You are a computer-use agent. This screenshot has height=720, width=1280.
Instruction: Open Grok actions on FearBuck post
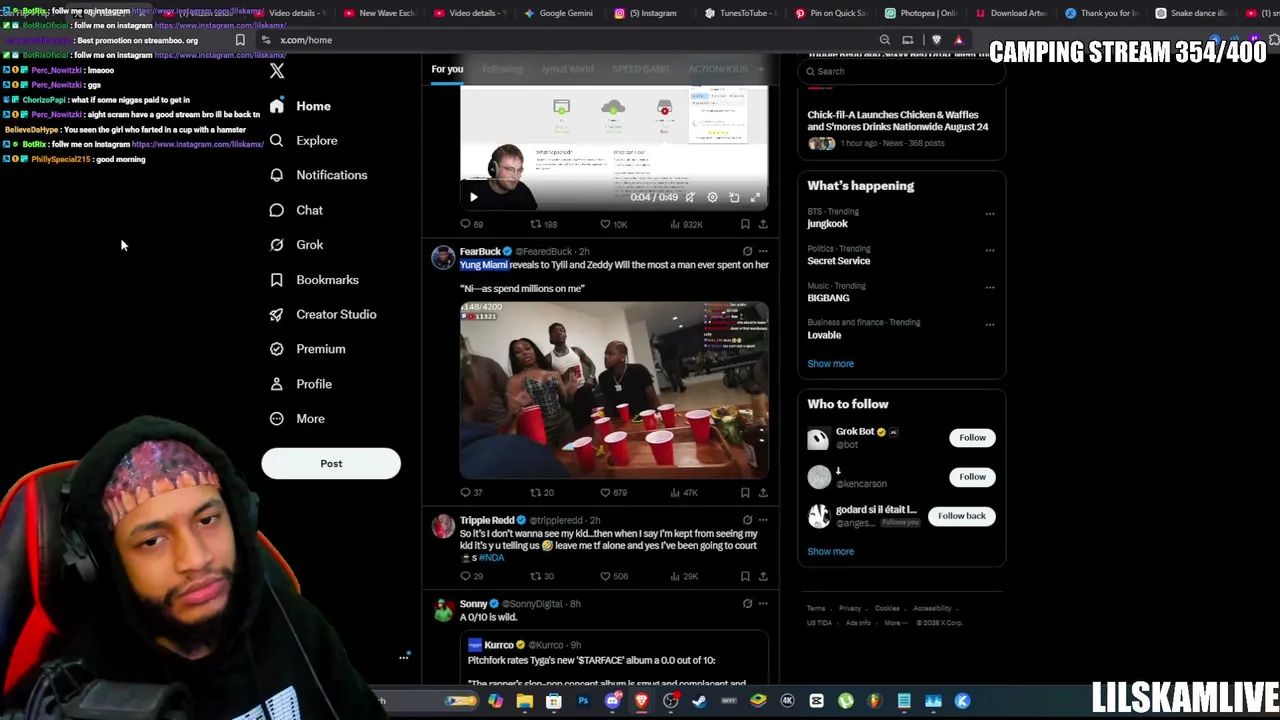(747, 252)
